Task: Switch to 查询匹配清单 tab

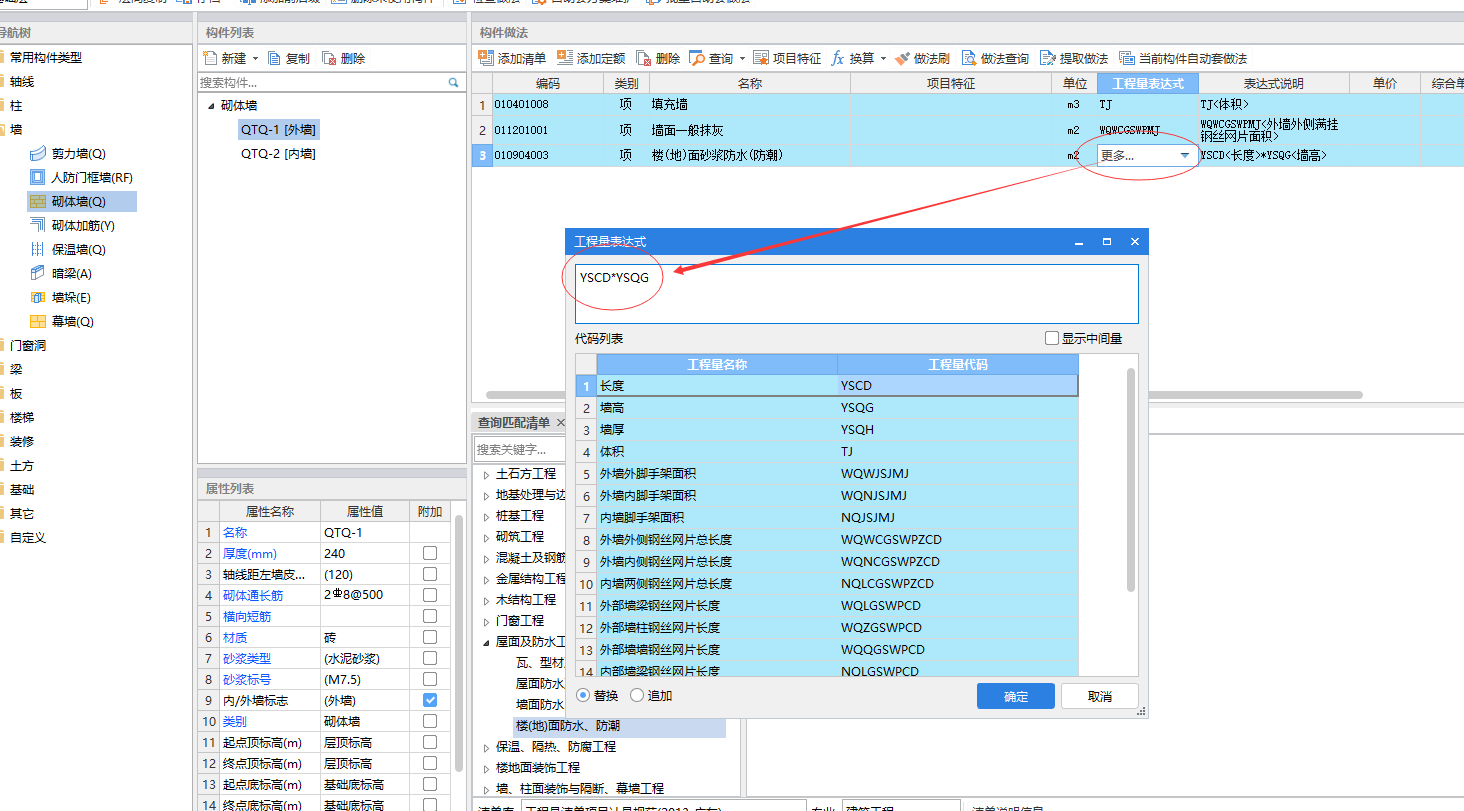Action: [x=514, y=423]
